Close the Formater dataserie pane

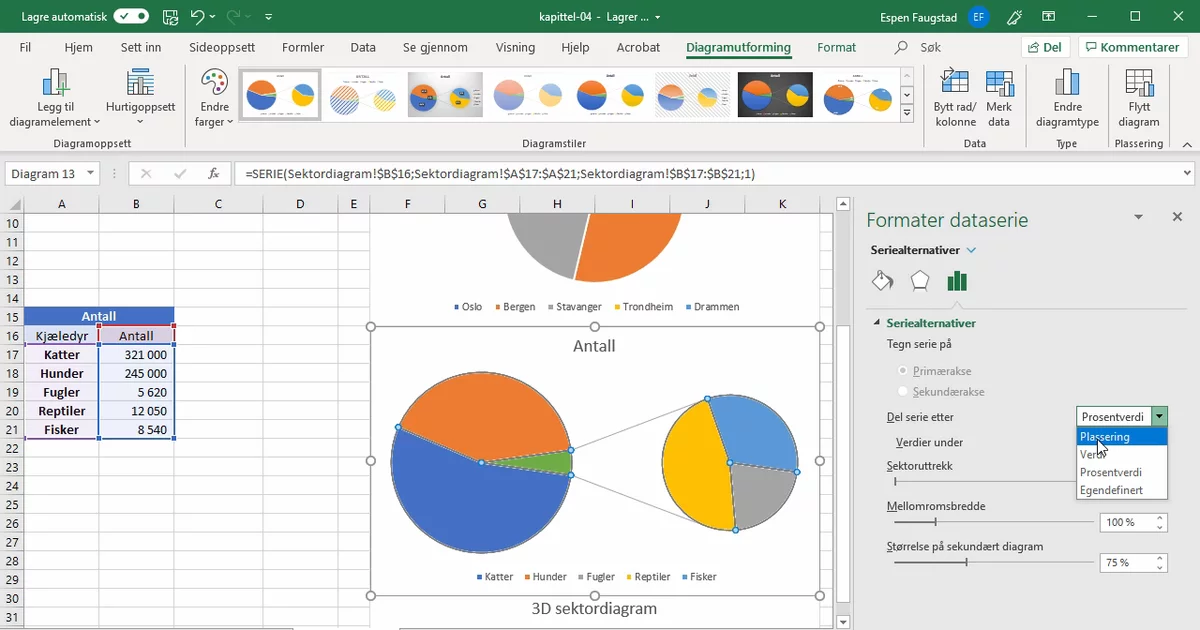coord(1177,217)
